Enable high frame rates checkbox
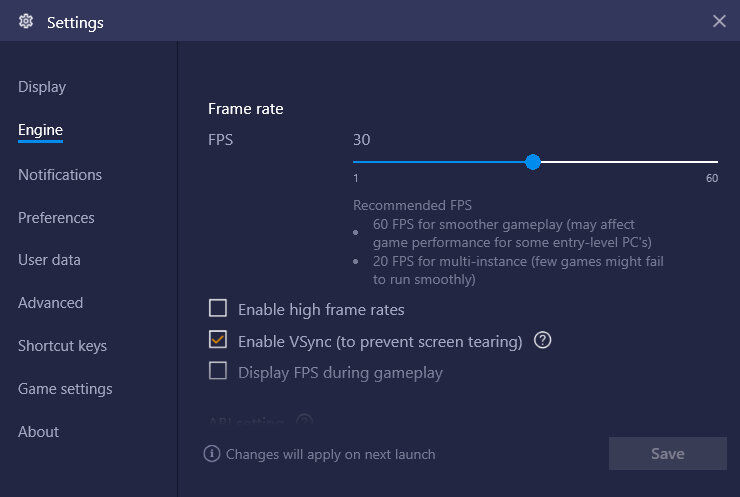 click(x=218, y=309)
